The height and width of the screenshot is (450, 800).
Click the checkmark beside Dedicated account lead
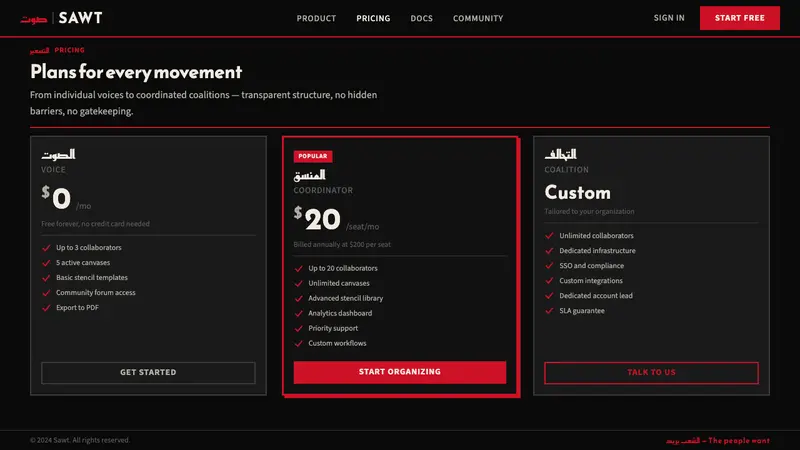tap(549, 296)
